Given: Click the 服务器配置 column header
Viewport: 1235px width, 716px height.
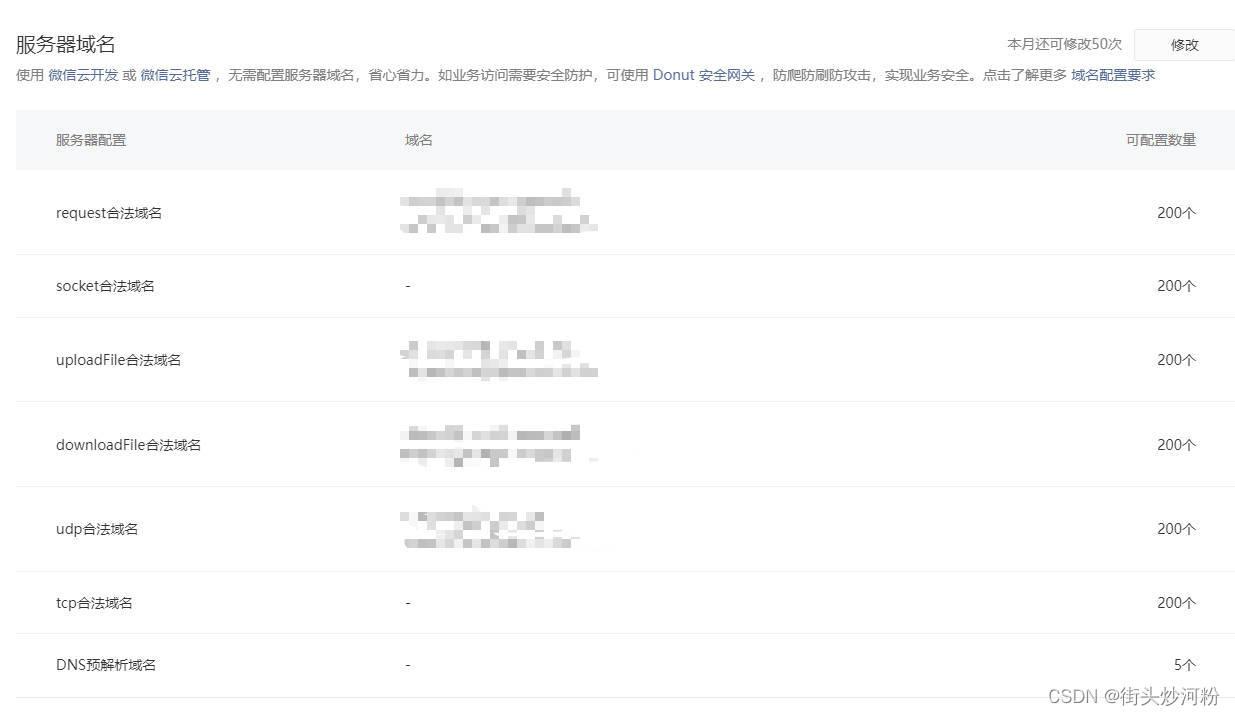Looking at the screenshot, I should pos(91,140).
